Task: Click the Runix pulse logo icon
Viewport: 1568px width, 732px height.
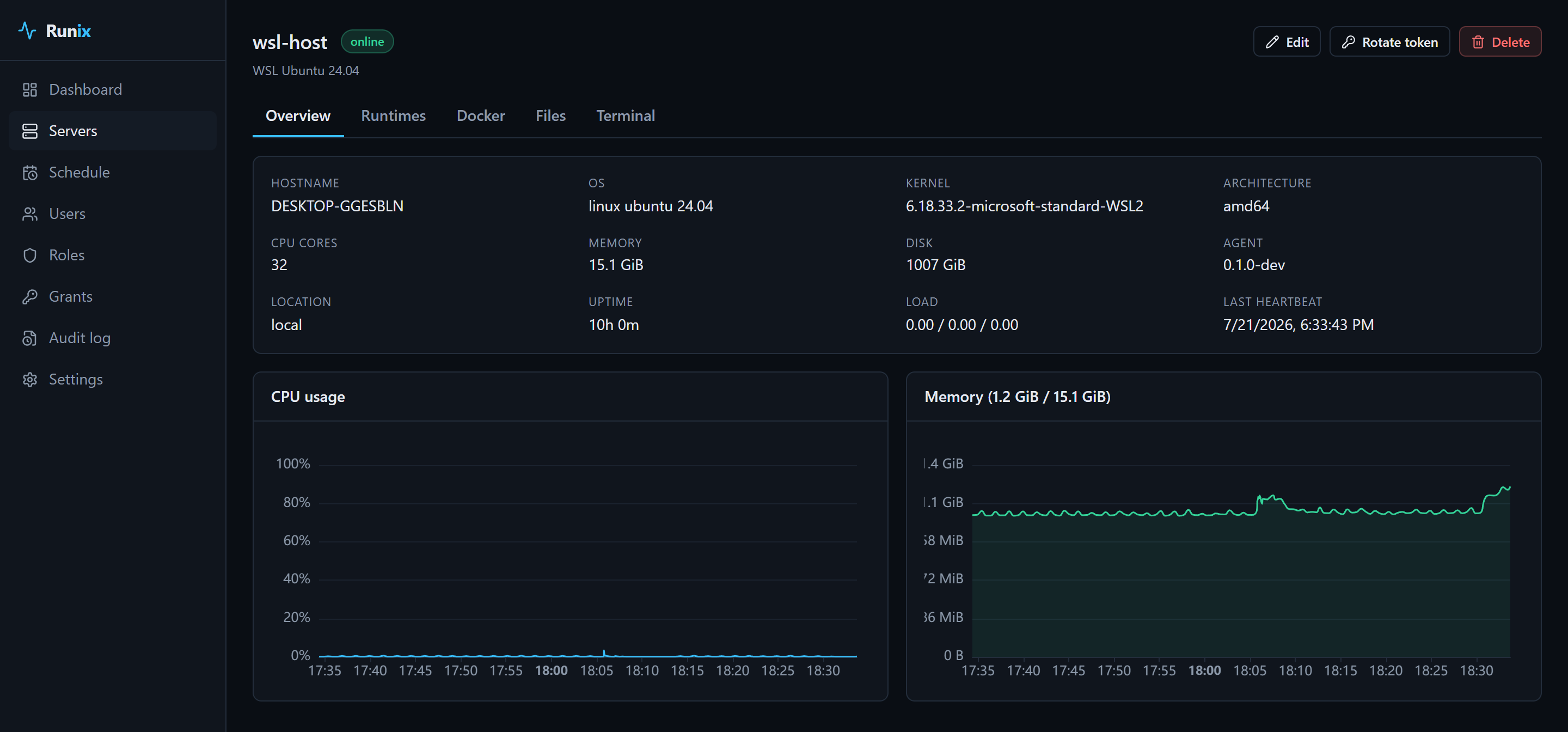Action: click(27, 30)
